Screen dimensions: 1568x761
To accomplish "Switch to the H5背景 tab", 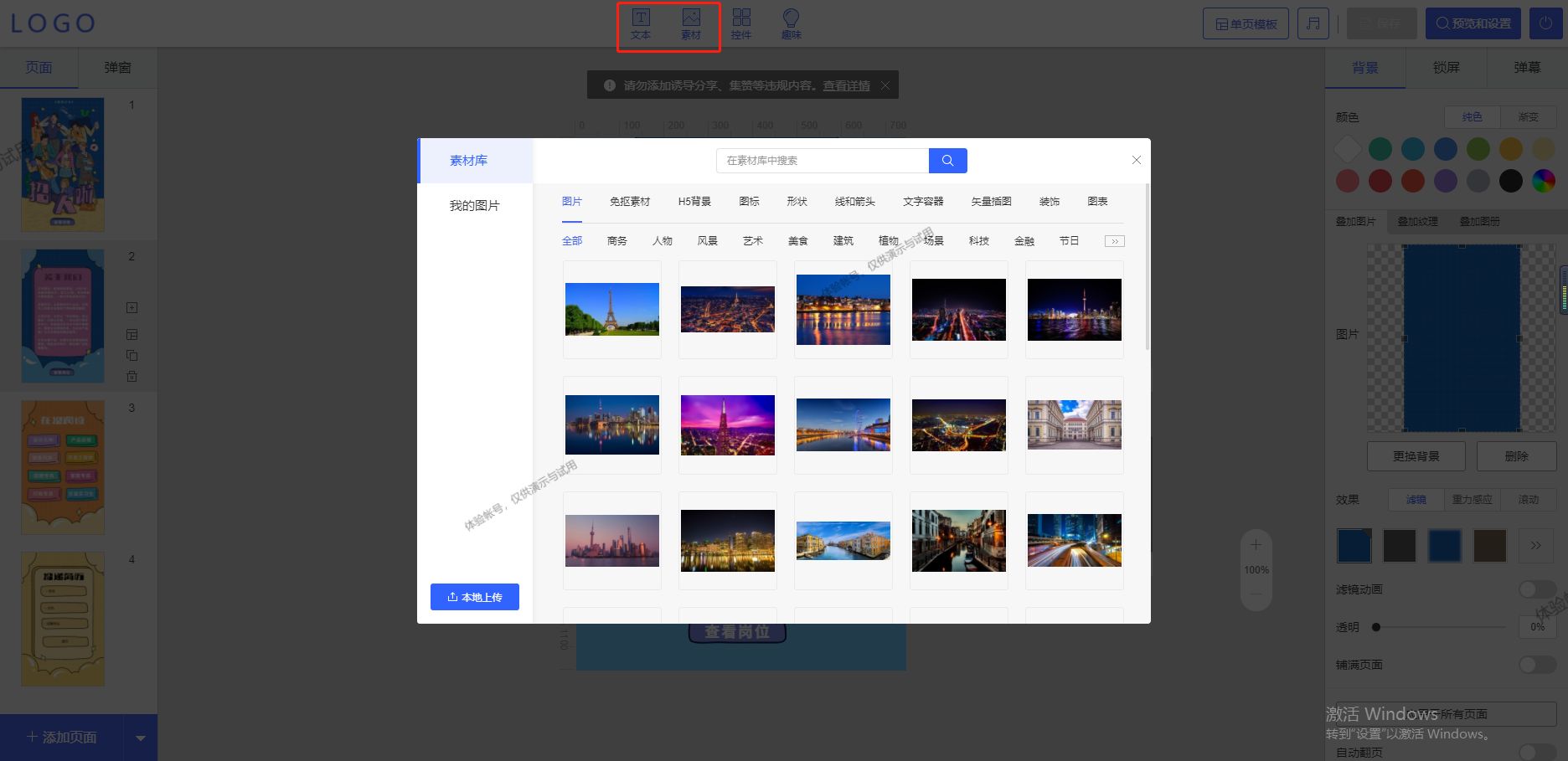I will (694, 202).
